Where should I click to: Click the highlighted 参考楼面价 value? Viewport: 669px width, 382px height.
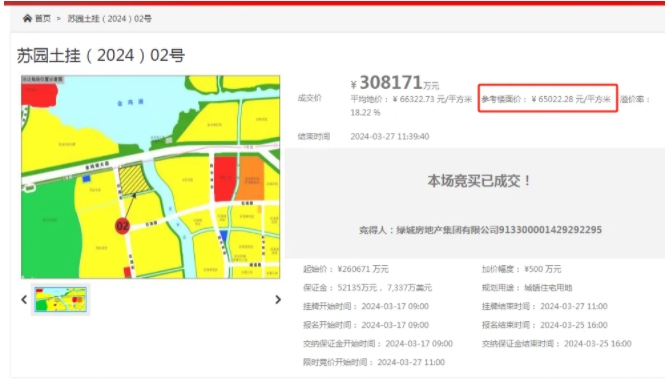point(547,99)
